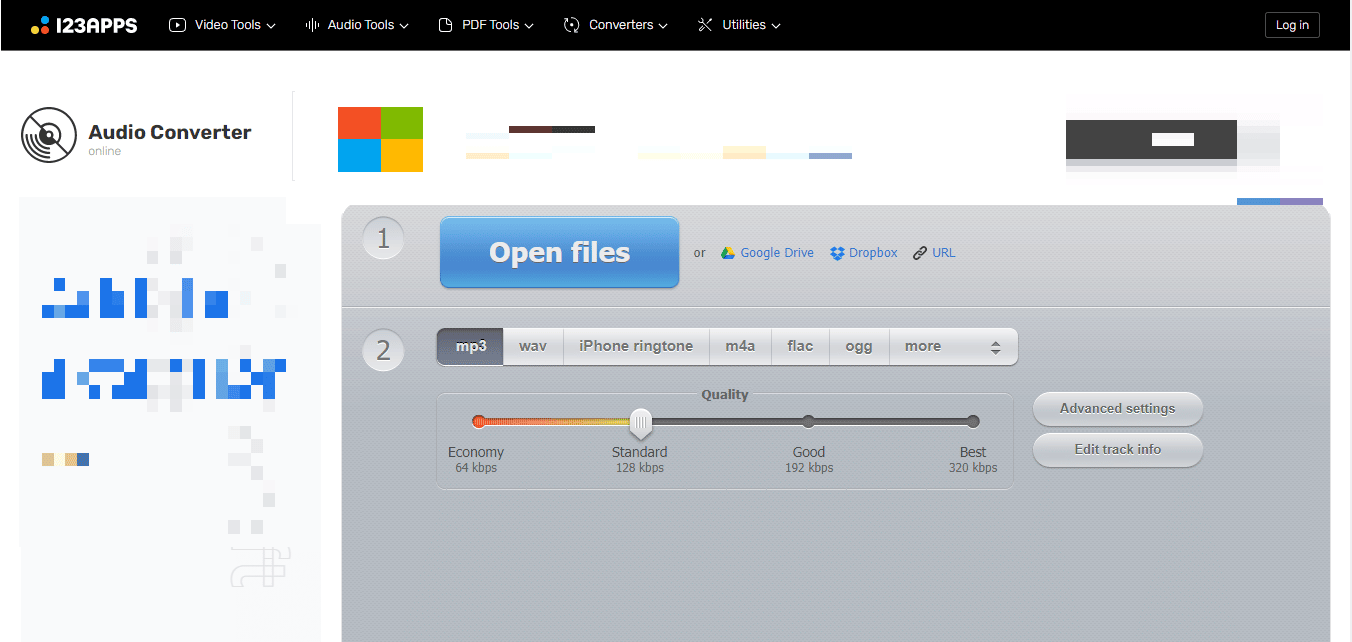The image size is (1352, 642).
Task: Select the wav format tab
Action: click(533, 346)
